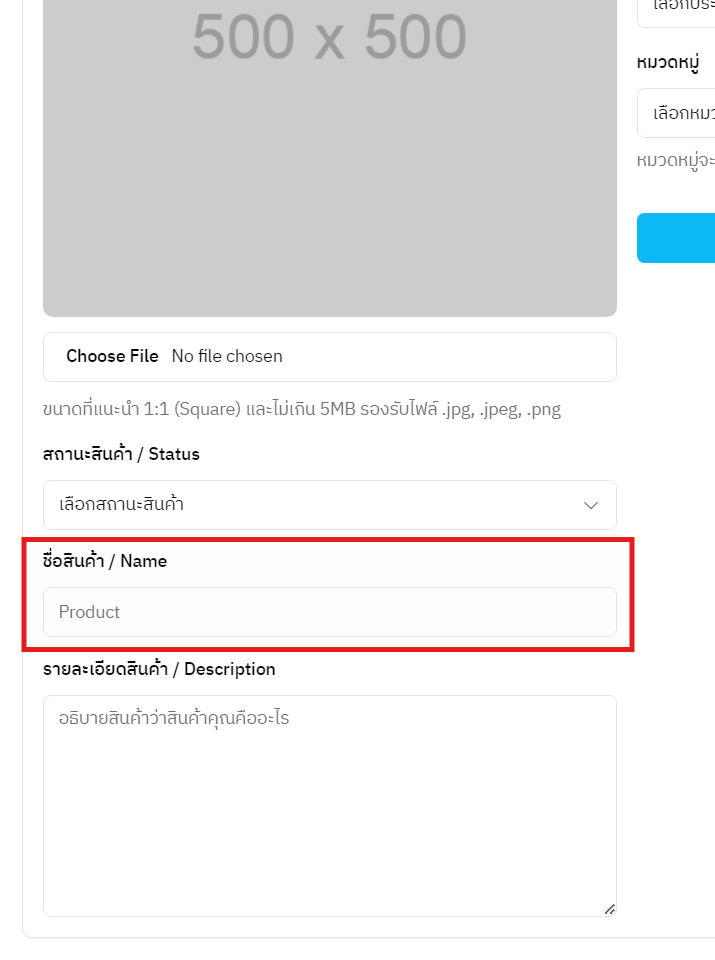The height and width of the screenshot is (960, 715).
Task: Select the เลือกสถานะสินค้า placeholder text
Action: [120, 505]
